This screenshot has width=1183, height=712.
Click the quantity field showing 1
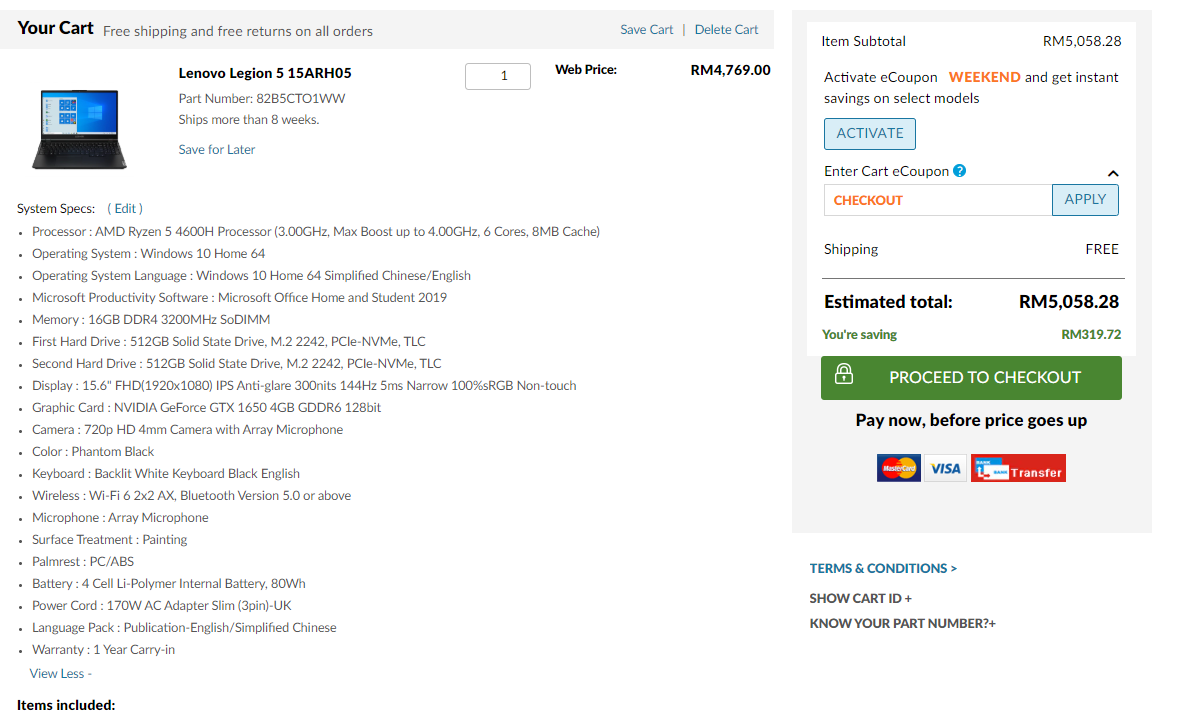tap(498, 76)
